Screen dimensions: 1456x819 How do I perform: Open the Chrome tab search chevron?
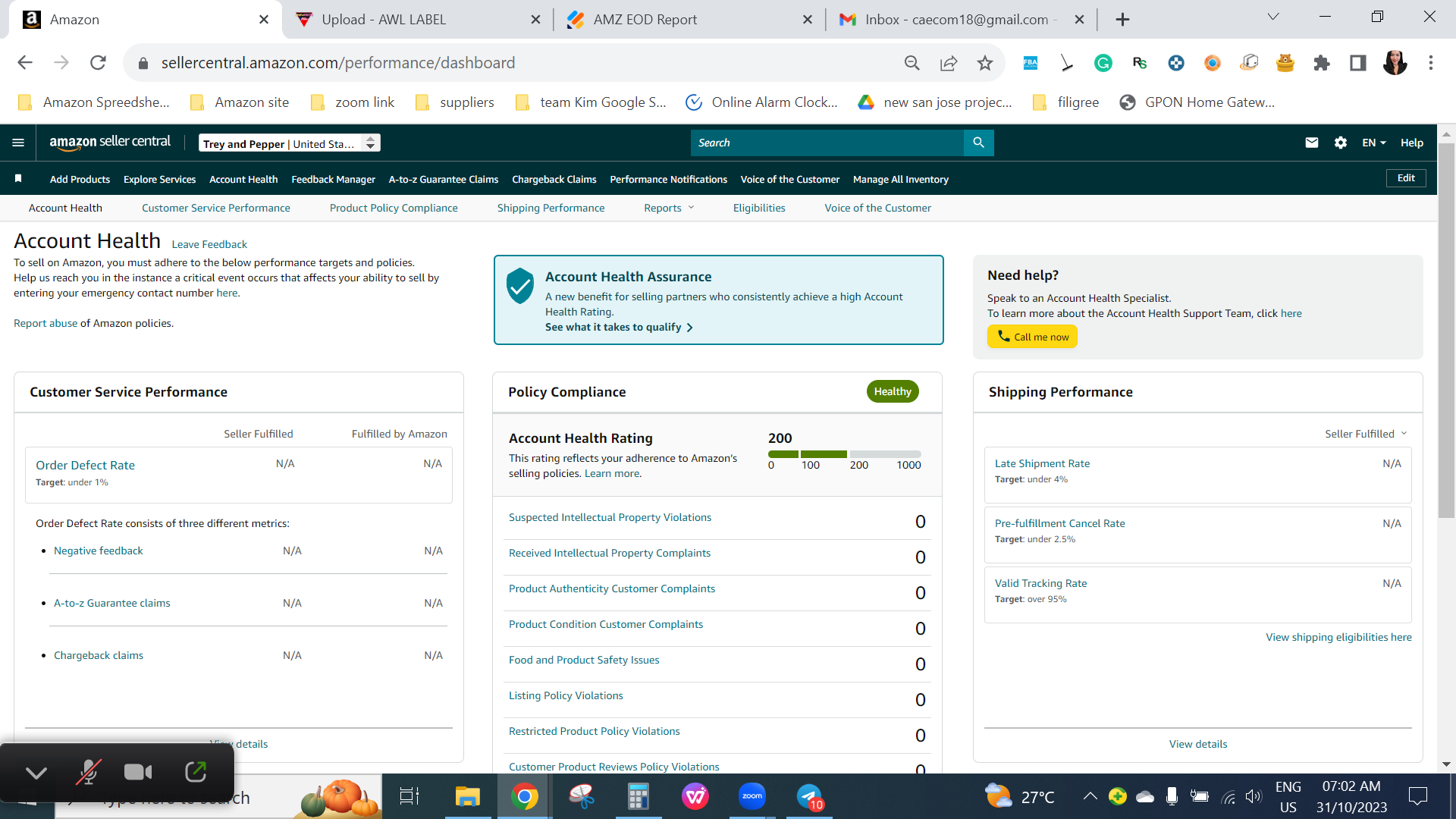coord(1273,17)
